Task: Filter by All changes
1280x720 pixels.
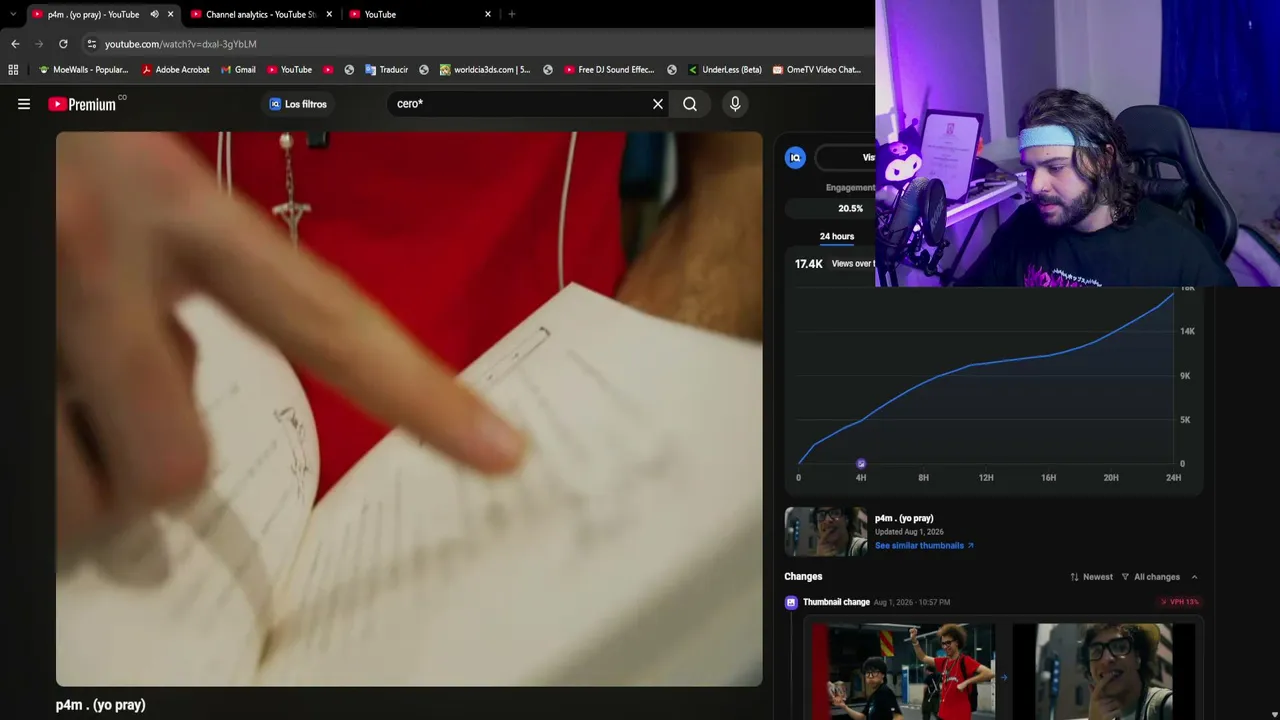Action: coord(1150,577)
